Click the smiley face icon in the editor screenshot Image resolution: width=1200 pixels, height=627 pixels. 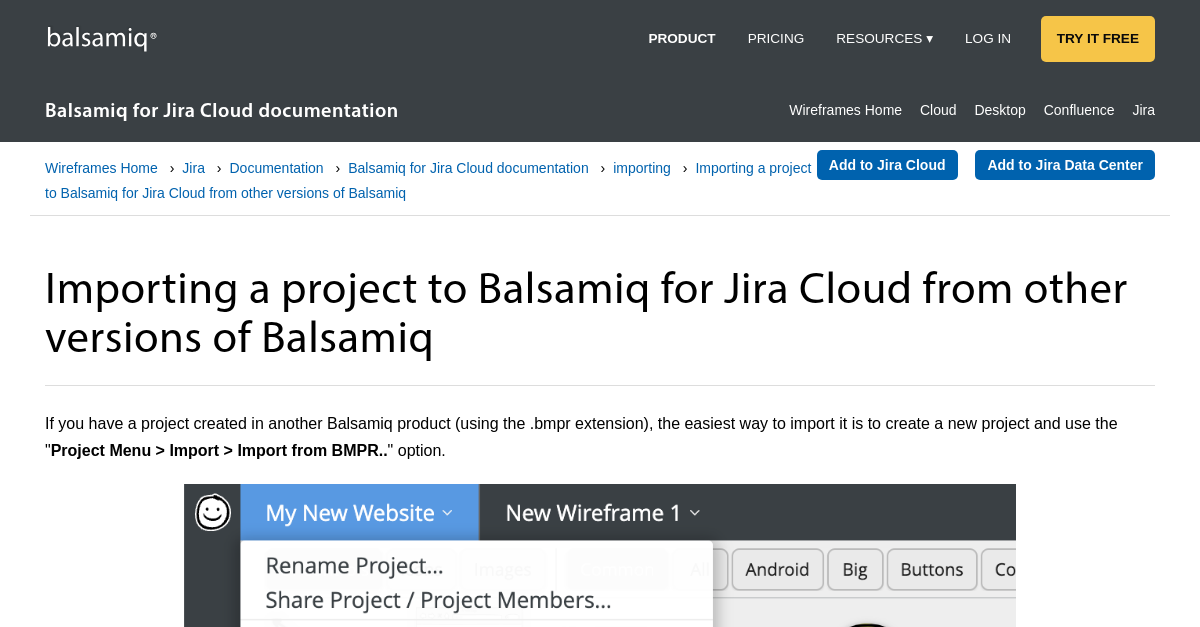point(212,512)
